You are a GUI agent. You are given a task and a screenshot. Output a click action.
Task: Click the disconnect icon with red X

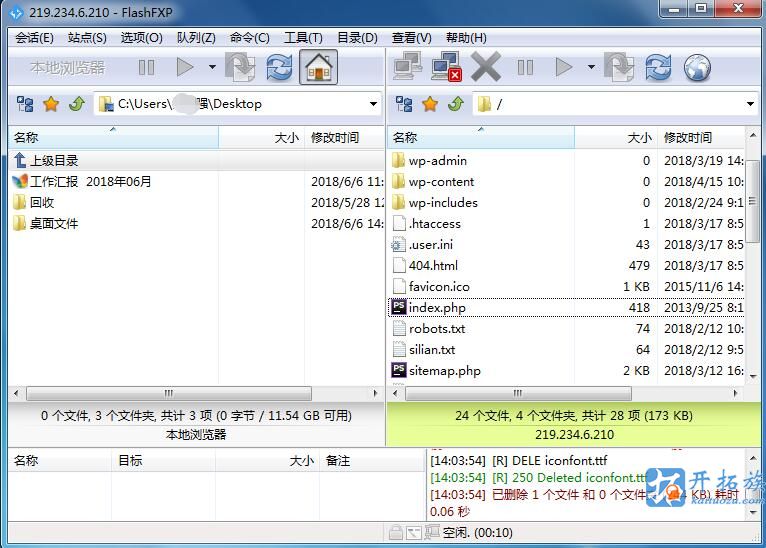(447, 66)
